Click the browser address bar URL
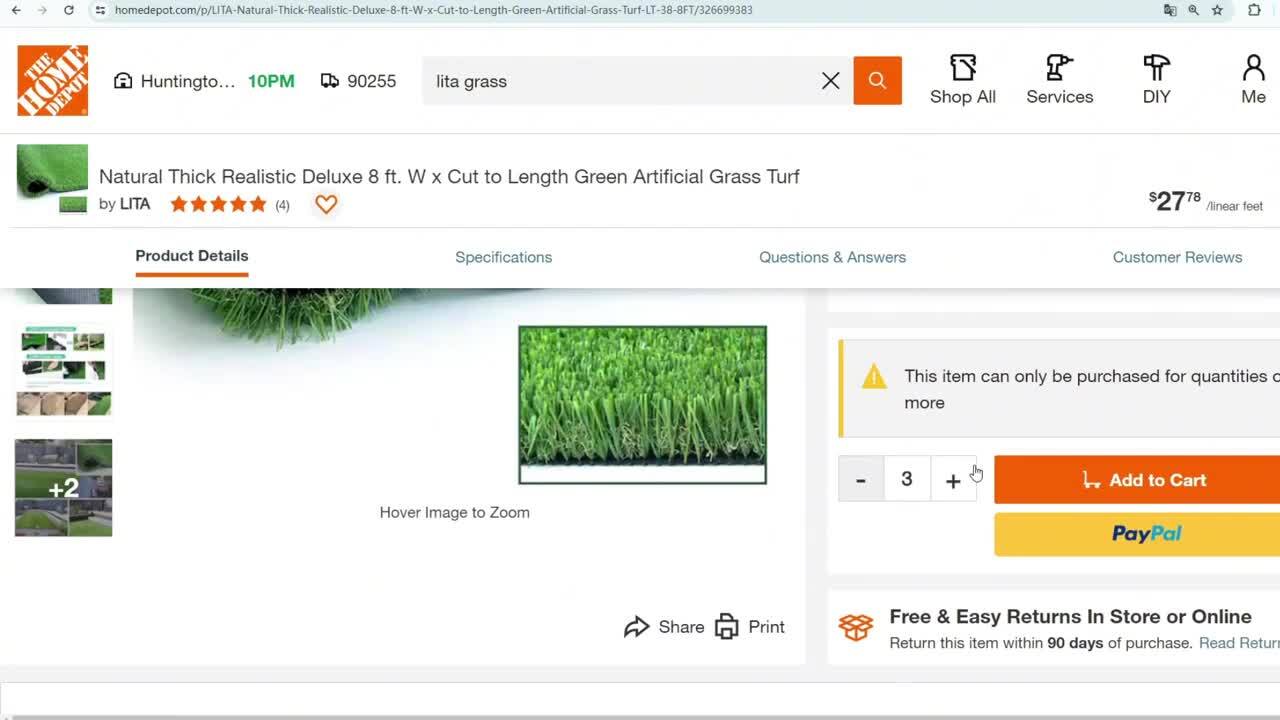Viewport: 1280px width, 720px height. 433,10
